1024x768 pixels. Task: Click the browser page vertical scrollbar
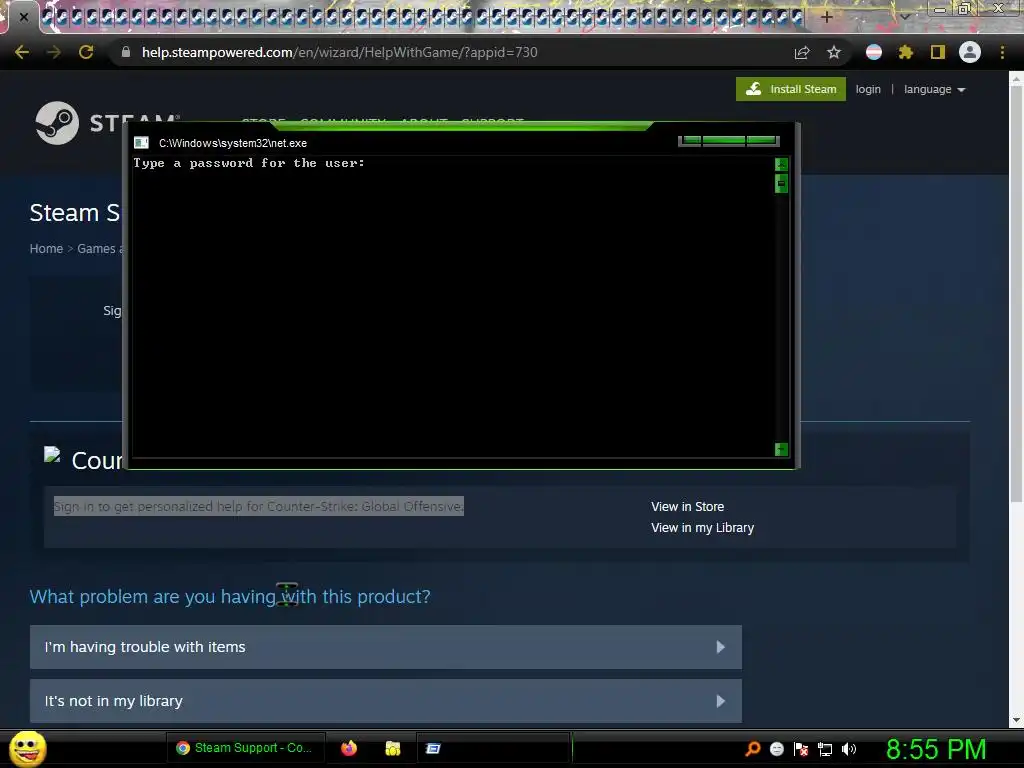click(x=1016, y=295)
